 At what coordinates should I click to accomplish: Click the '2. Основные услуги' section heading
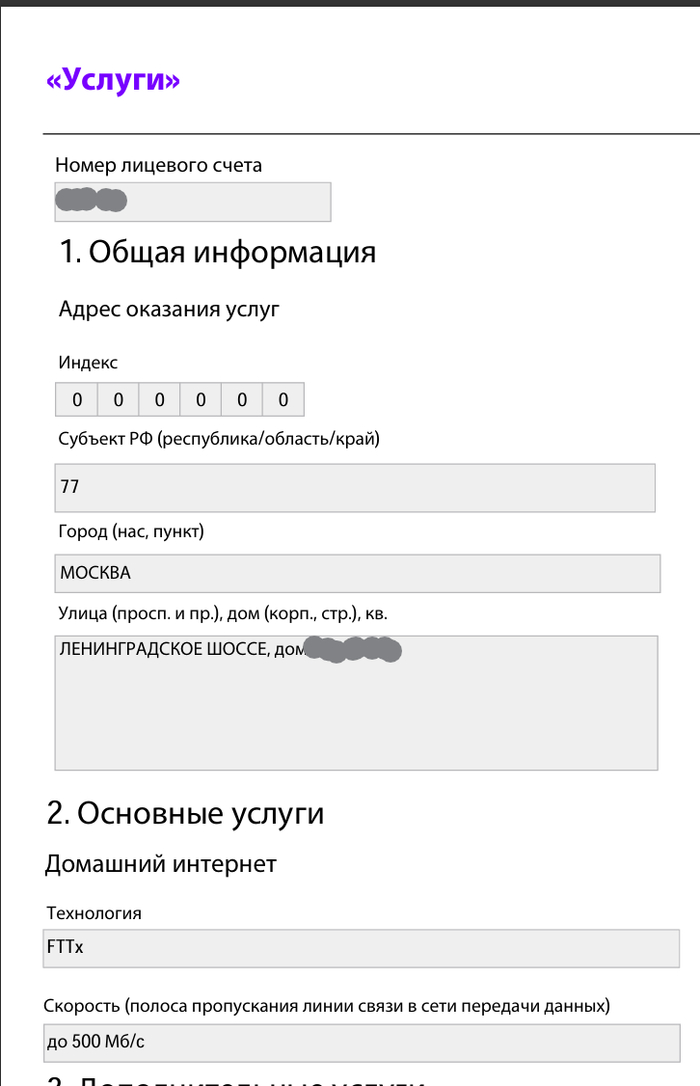186,814
